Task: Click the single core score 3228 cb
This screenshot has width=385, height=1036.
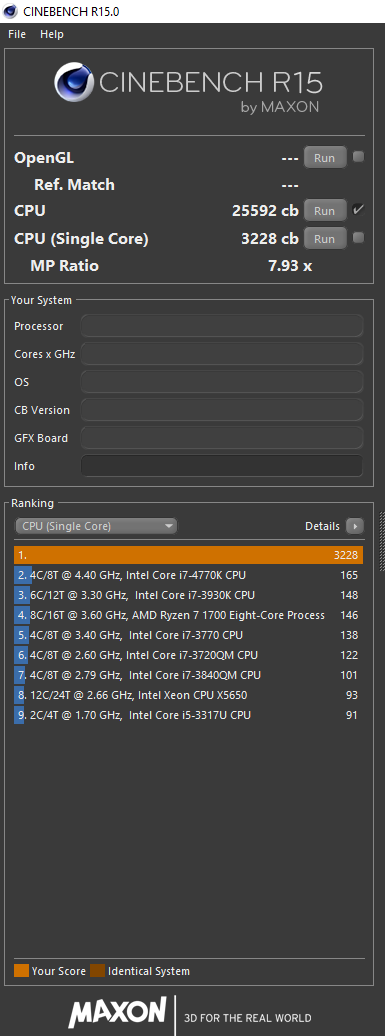Action: point(270,239)
